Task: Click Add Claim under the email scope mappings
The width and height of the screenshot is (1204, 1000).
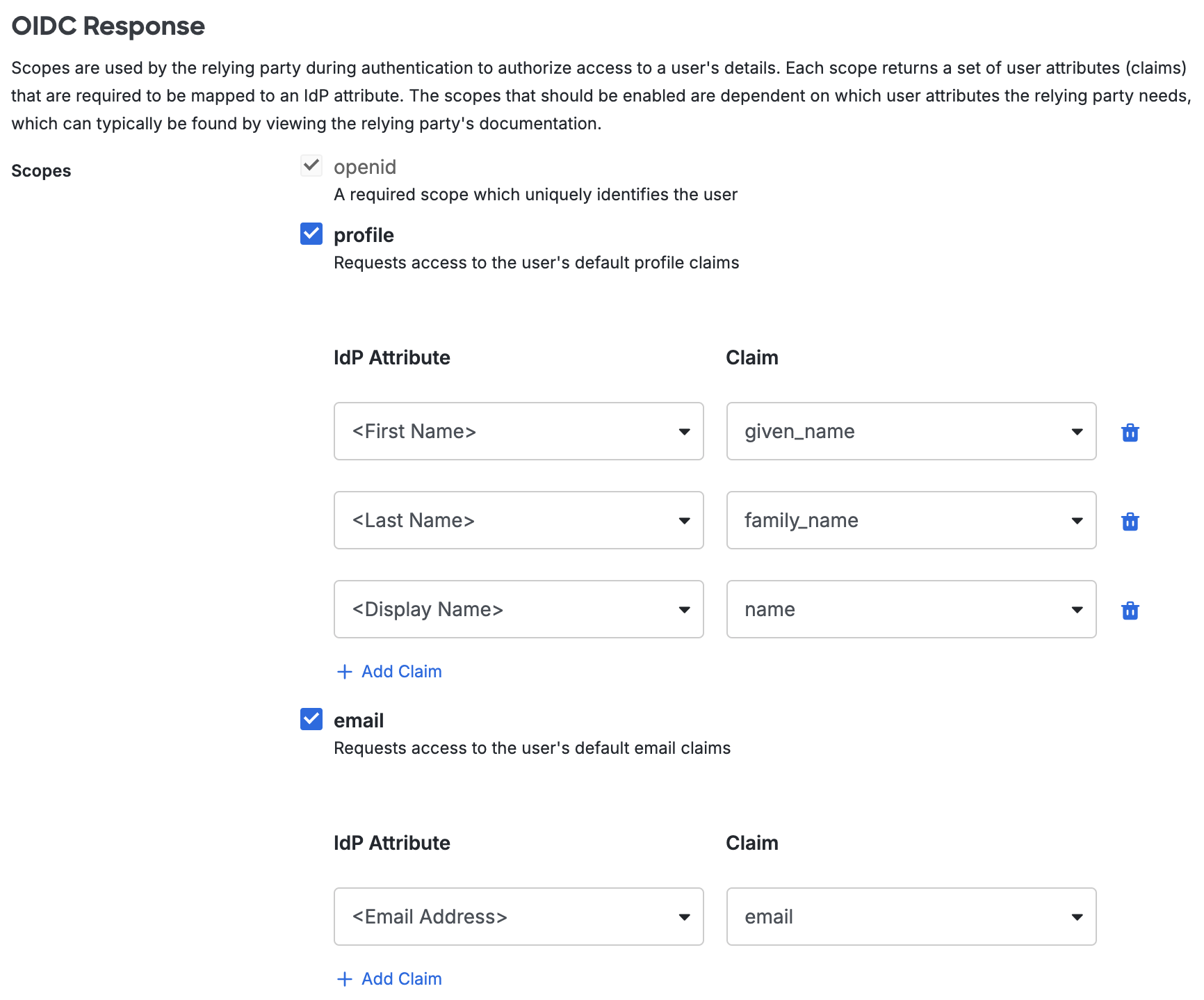Action: point(400,978)
